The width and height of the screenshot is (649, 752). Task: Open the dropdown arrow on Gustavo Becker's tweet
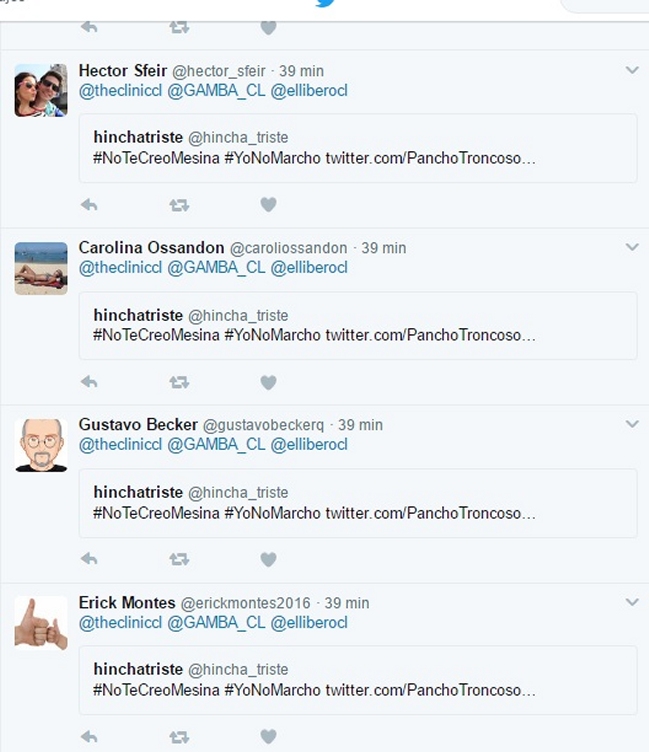(x=631, y=424)
